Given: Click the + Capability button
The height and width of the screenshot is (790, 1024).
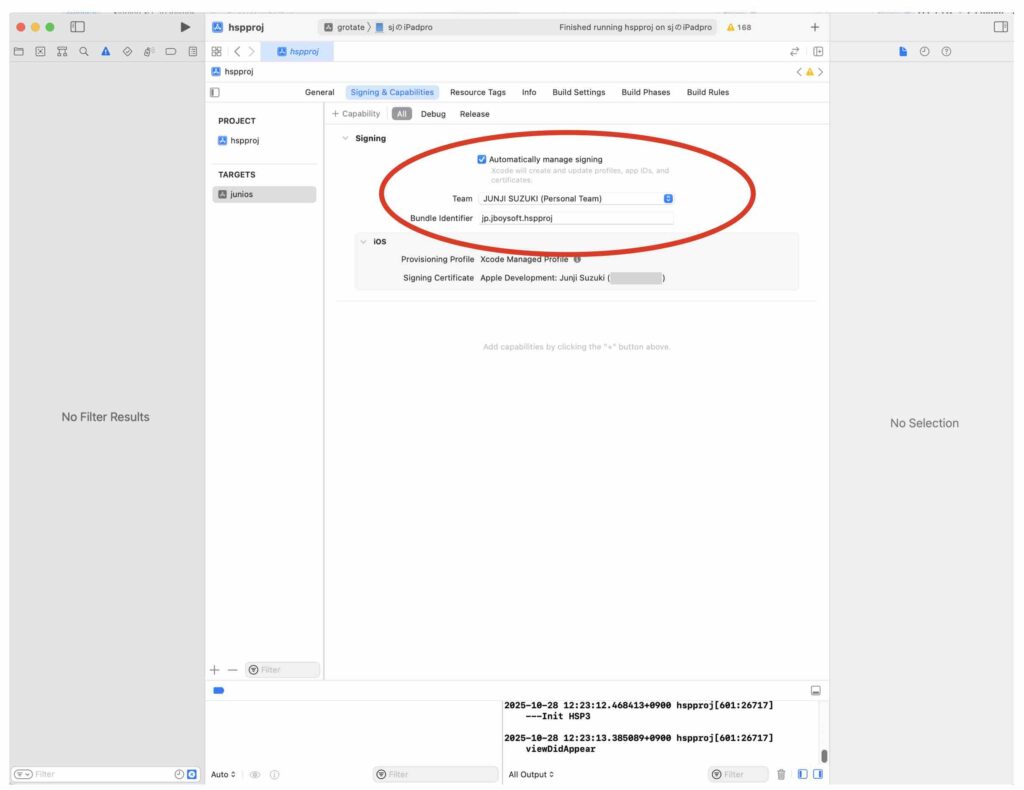Looking at the screenshot, I should pos(356,114).
